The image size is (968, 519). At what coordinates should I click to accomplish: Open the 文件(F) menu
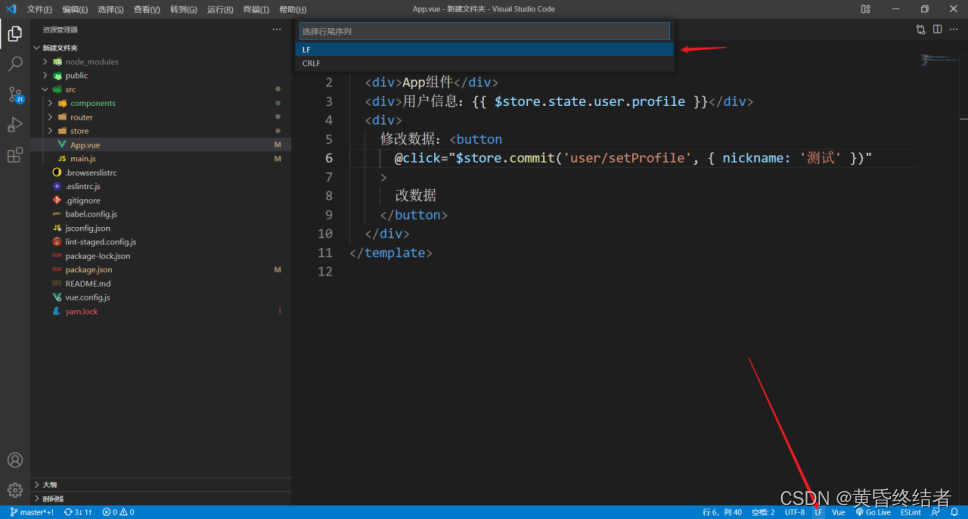(39, 9)
